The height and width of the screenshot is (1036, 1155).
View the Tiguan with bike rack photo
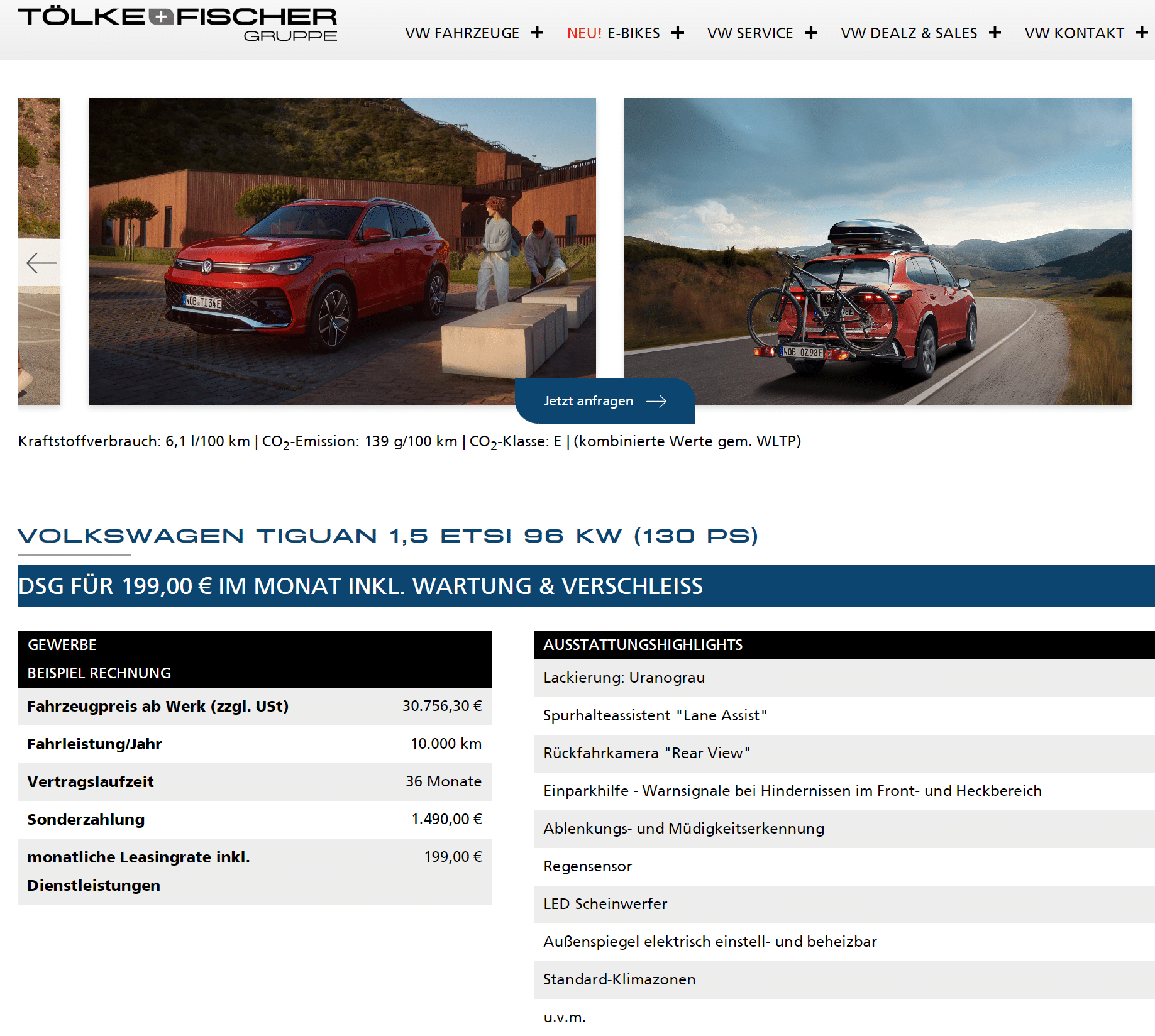(878, 251)
